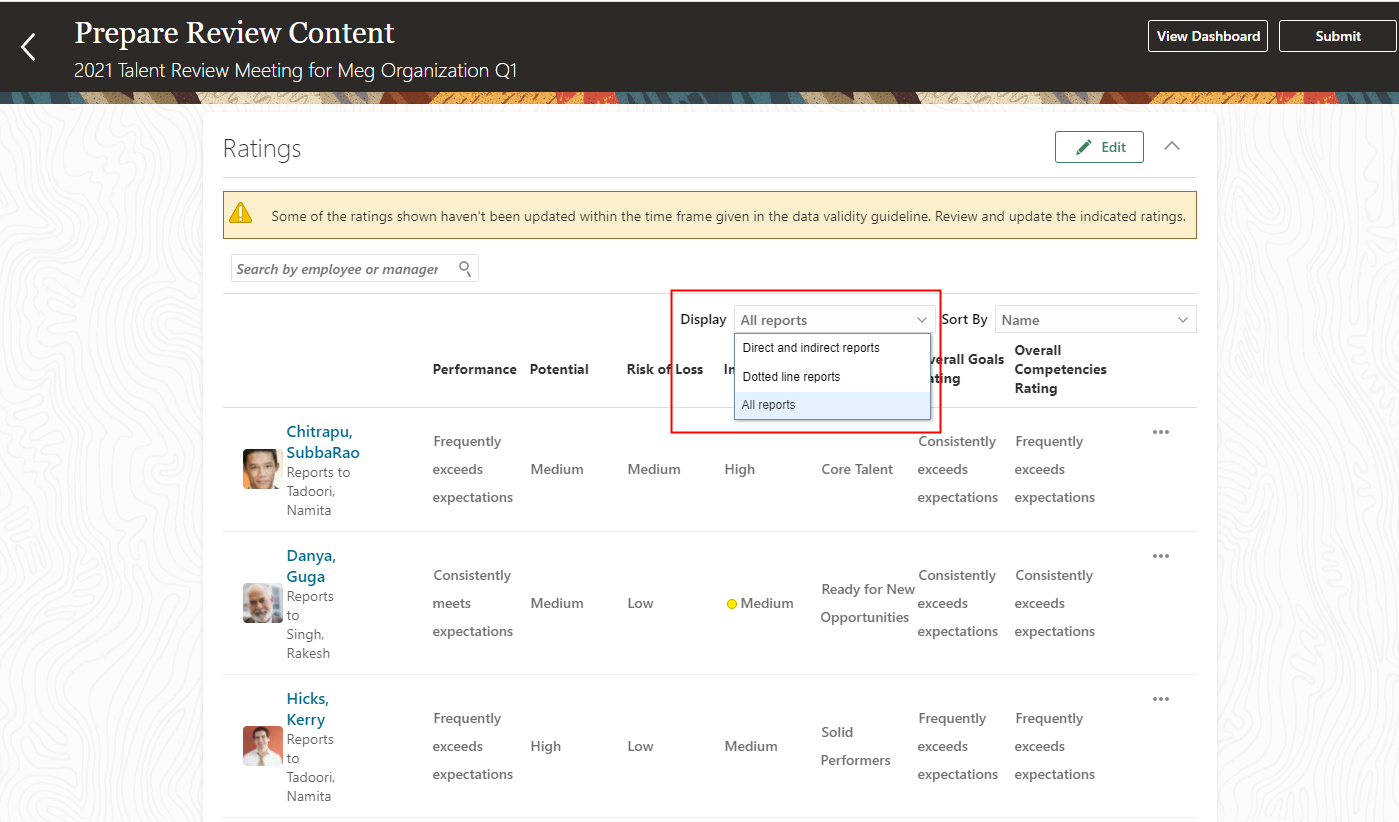Open the Sort By Name dropdown

point(1095,320)
